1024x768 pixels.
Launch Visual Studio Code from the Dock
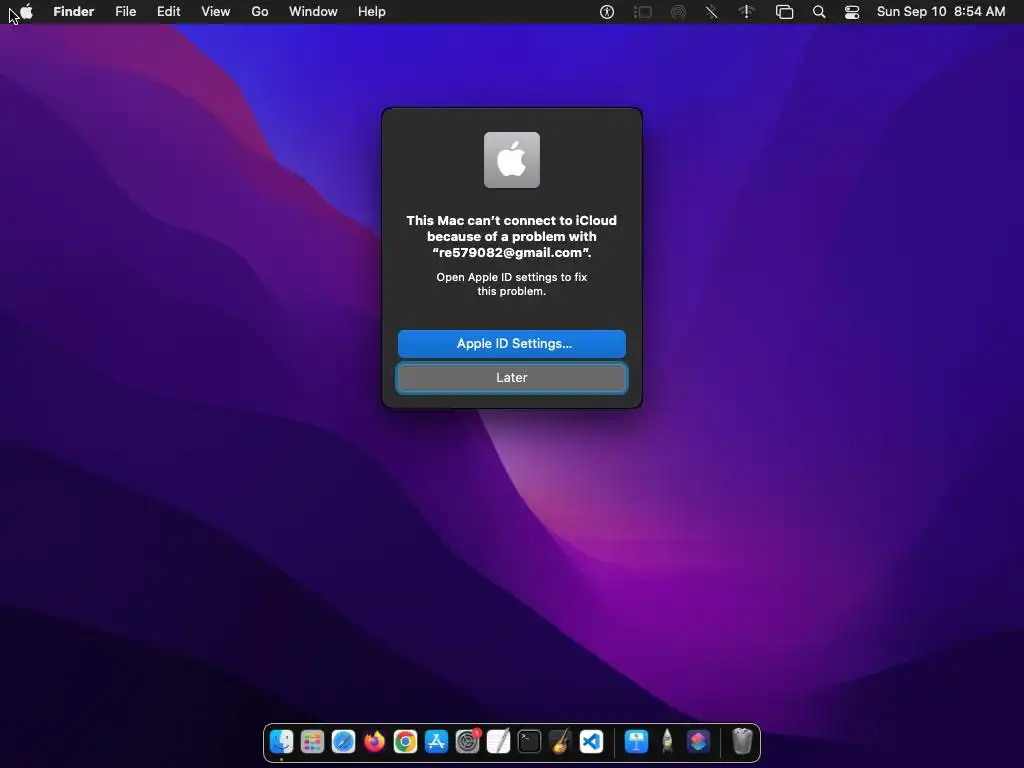pyautogui.click(x=591, y=742)
